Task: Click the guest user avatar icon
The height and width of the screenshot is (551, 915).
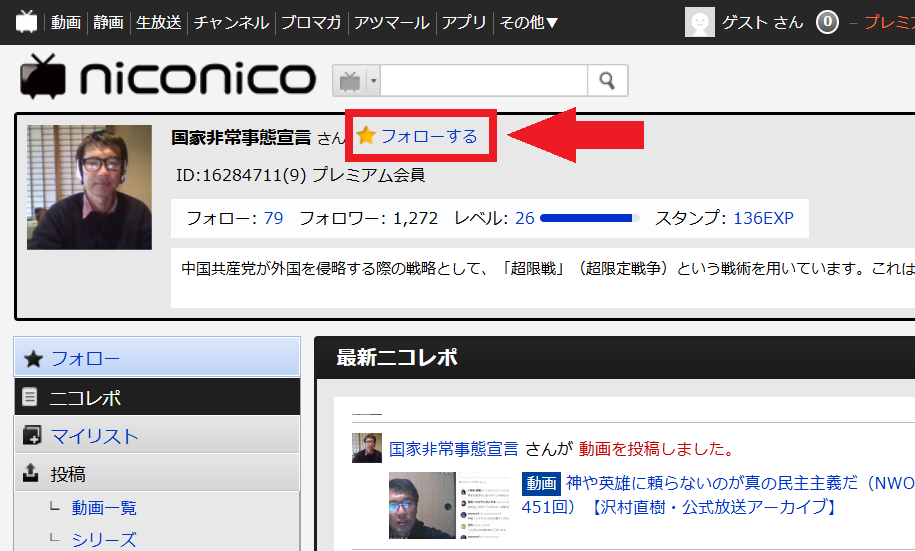Action: (x=700, y=22)
